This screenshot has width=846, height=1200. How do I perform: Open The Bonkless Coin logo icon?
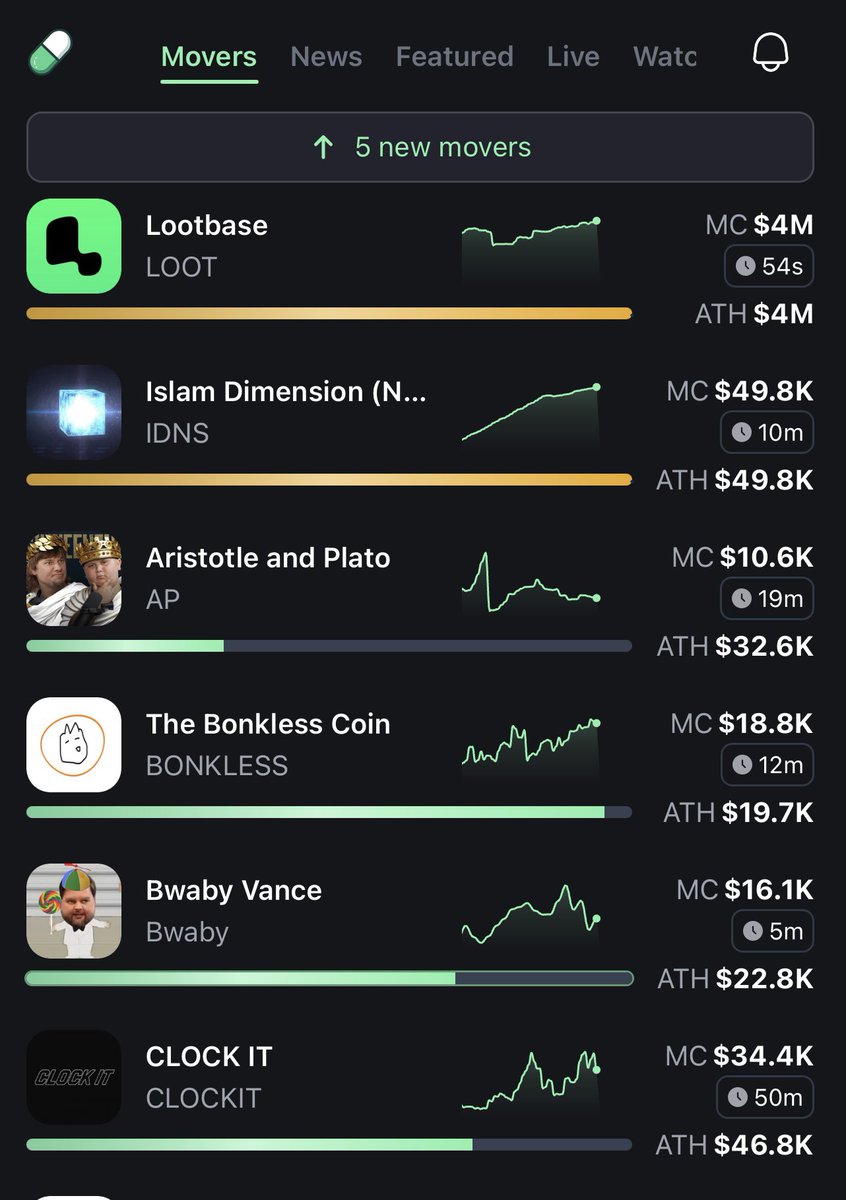tap(74, 744)
